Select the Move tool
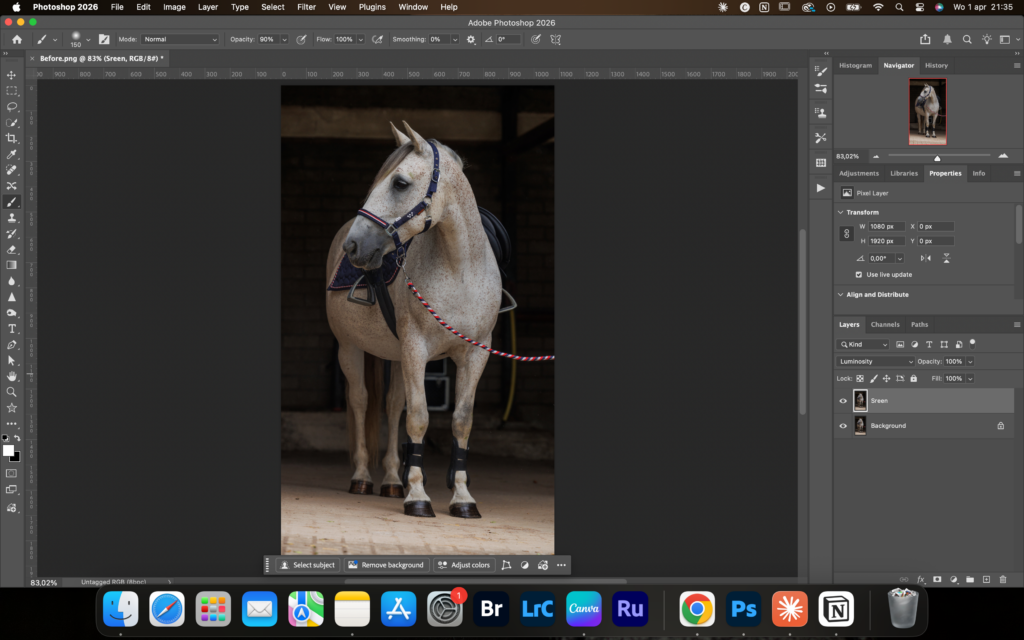Screen dimensions: 1024x640 click(12, 75)
